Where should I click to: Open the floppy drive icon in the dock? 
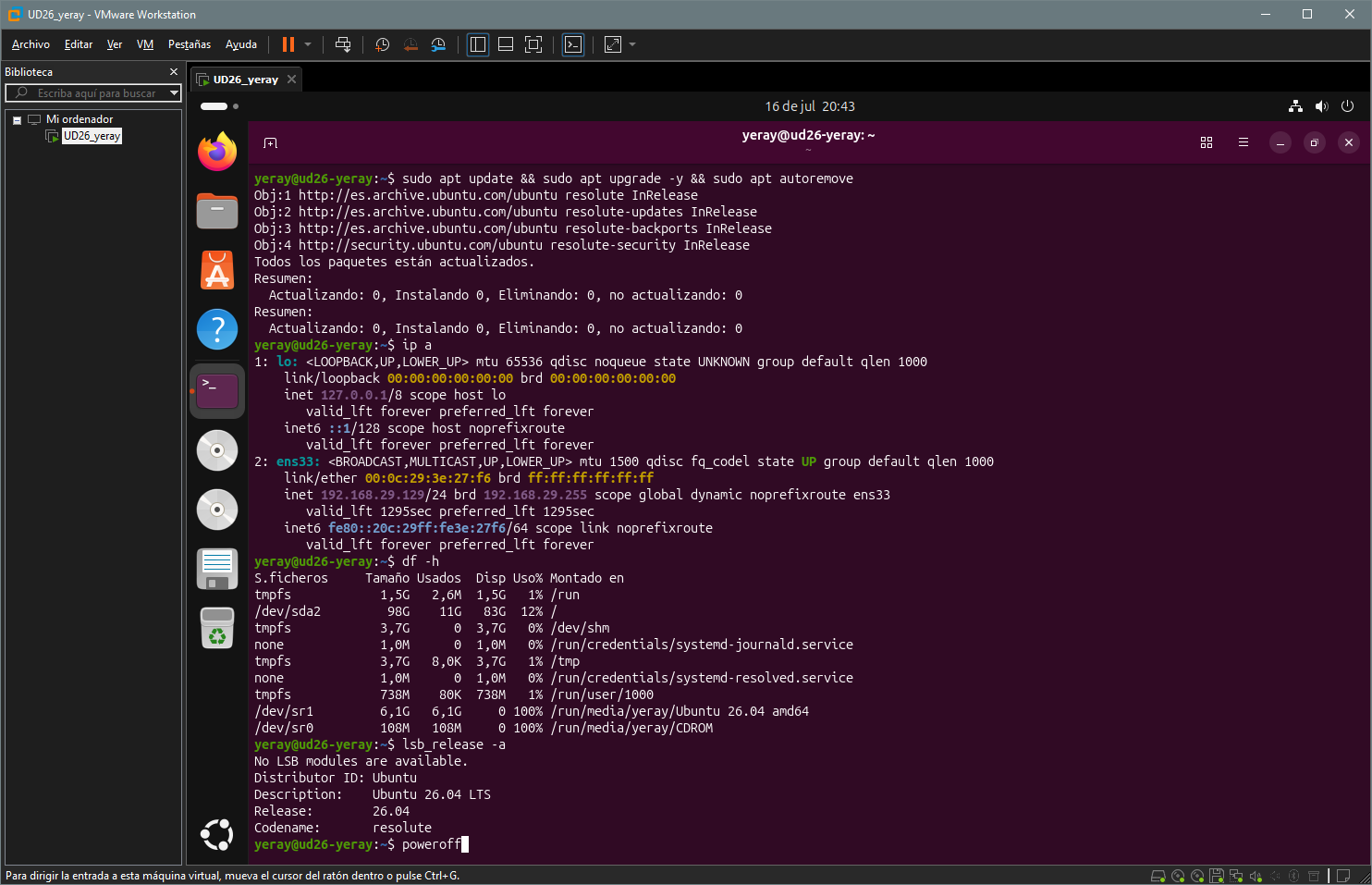(217, 569)
